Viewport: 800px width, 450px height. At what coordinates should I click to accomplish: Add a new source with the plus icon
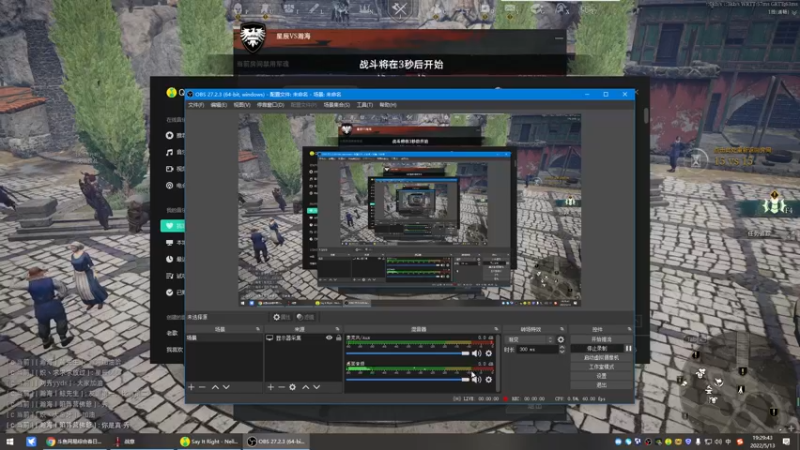point(270,387)
